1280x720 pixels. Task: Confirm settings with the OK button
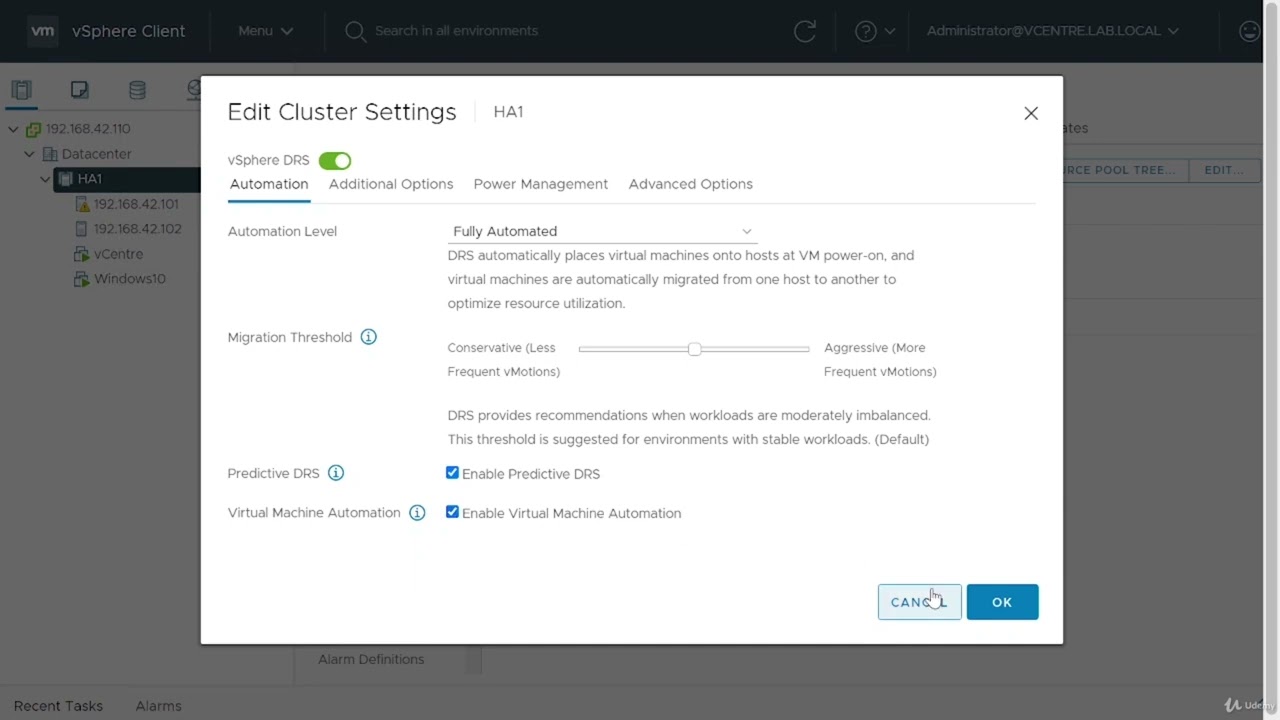click(x=1002, y=602)
